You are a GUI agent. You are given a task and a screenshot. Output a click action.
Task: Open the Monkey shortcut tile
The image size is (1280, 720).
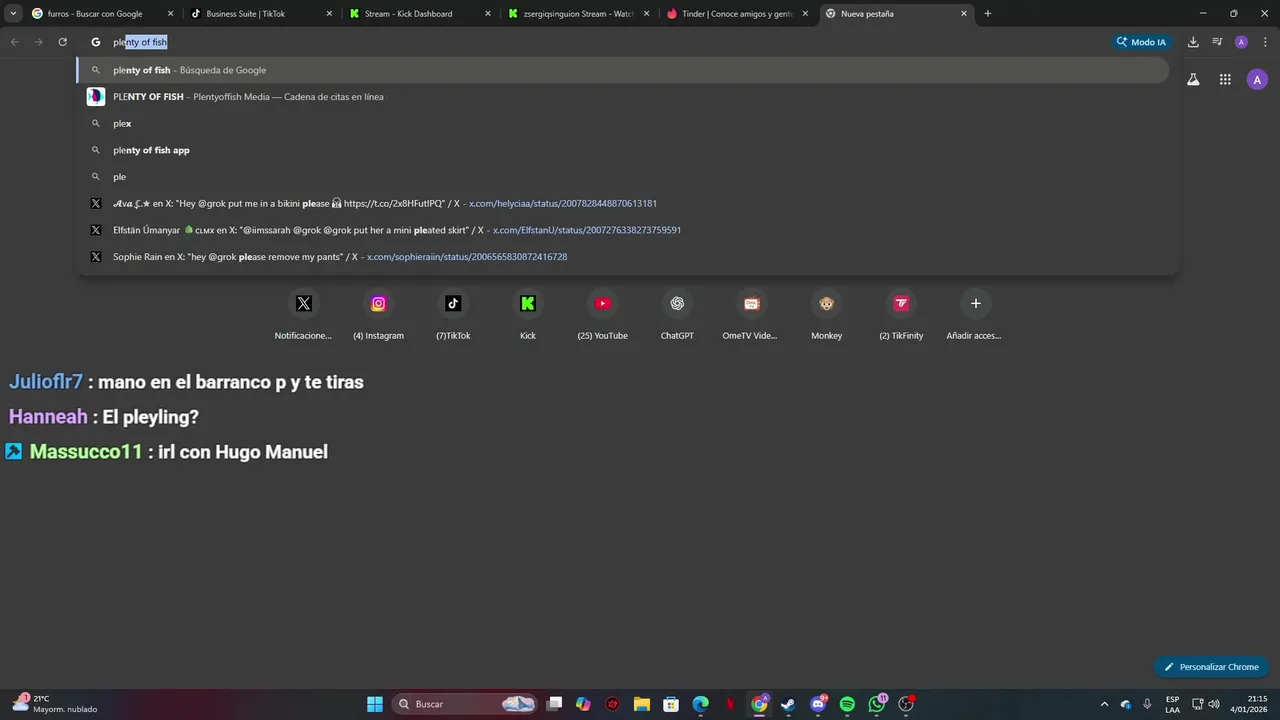826,316
